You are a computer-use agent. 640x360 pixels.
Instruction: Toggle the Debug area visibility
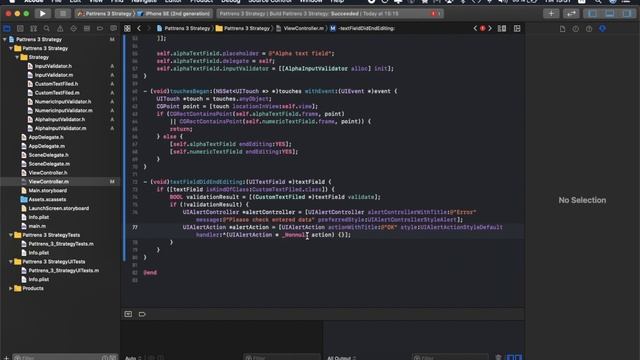610,13
